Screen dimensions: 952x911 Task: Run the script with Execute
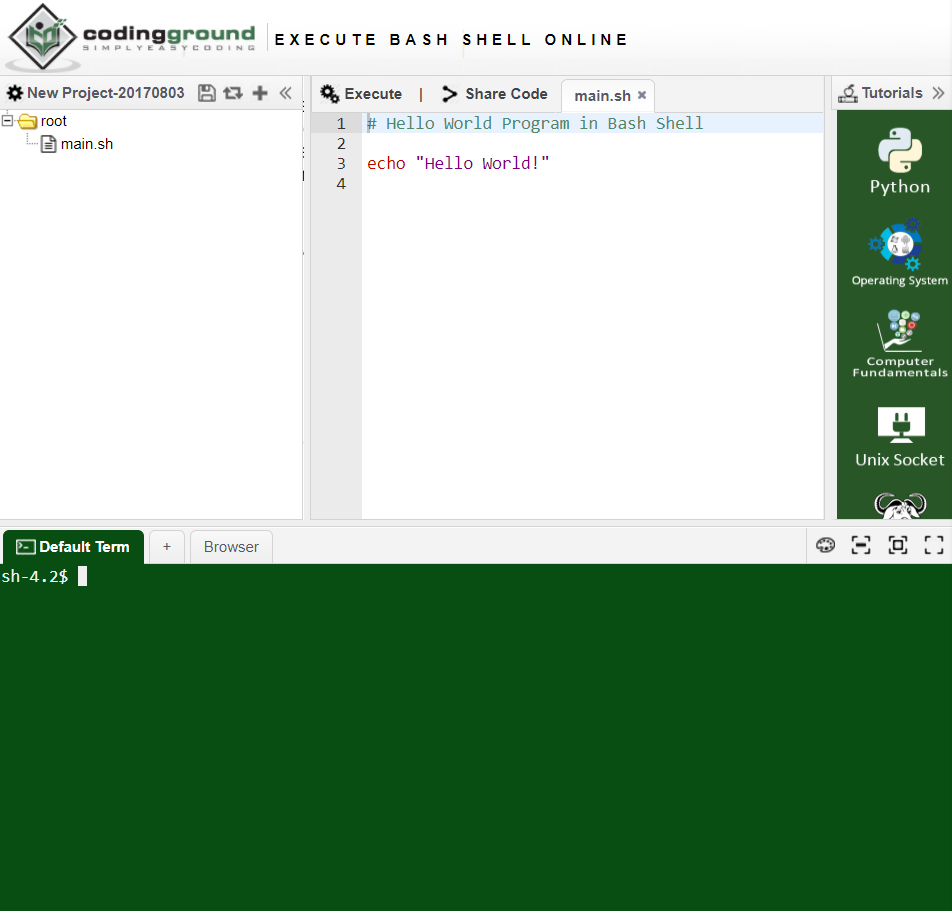(361, 93)
